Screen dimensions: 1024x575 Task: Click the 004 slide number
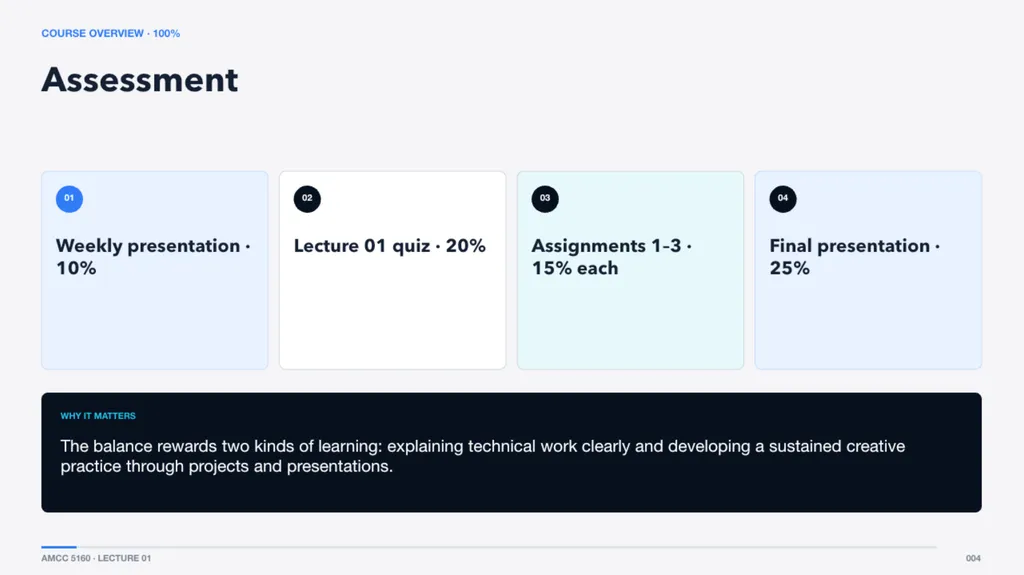(973, 558)
